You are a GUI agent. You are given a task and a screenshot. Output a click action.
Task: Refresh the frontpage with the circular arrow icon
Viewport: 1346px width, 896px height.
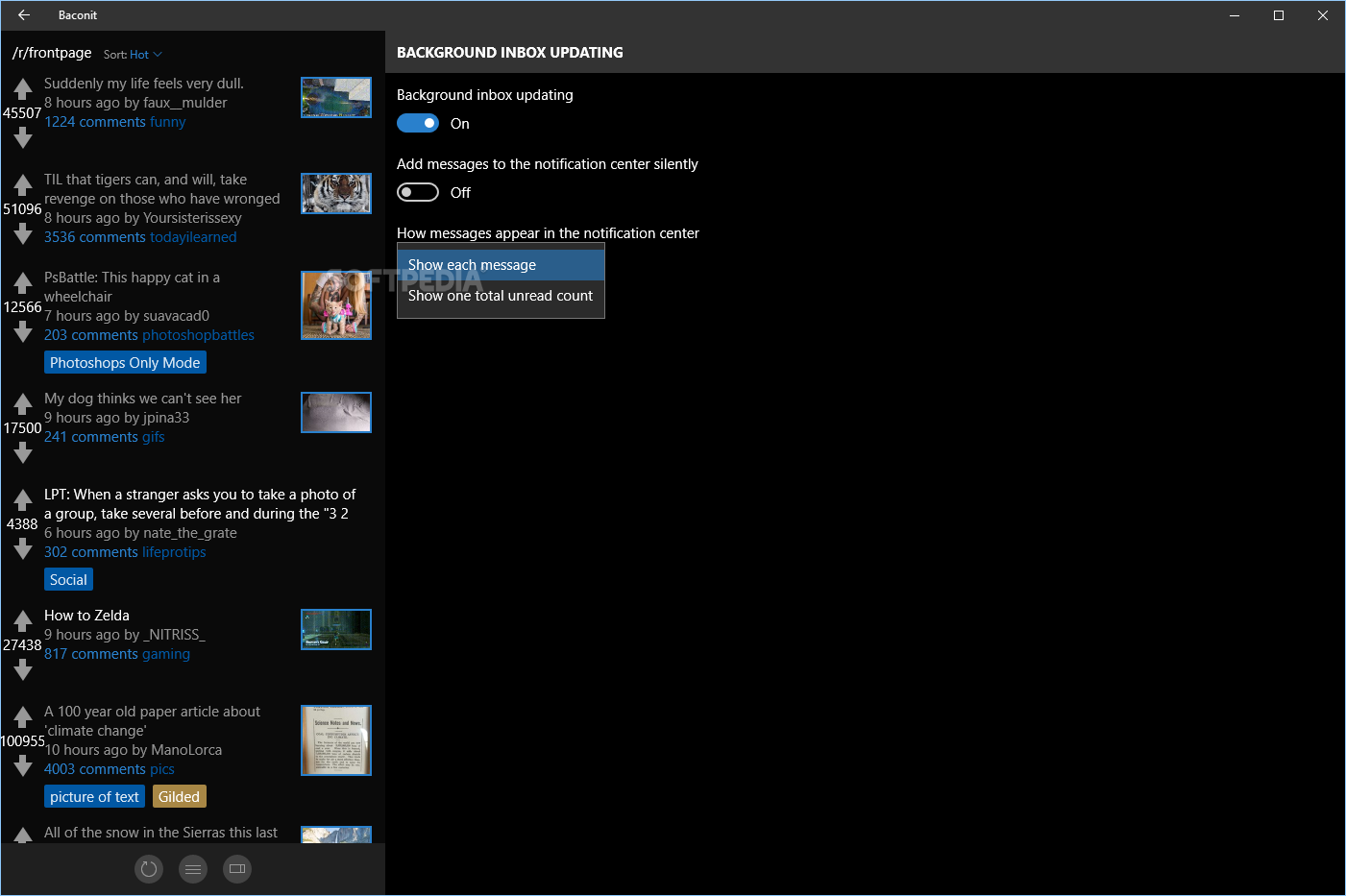click(149, 869)
